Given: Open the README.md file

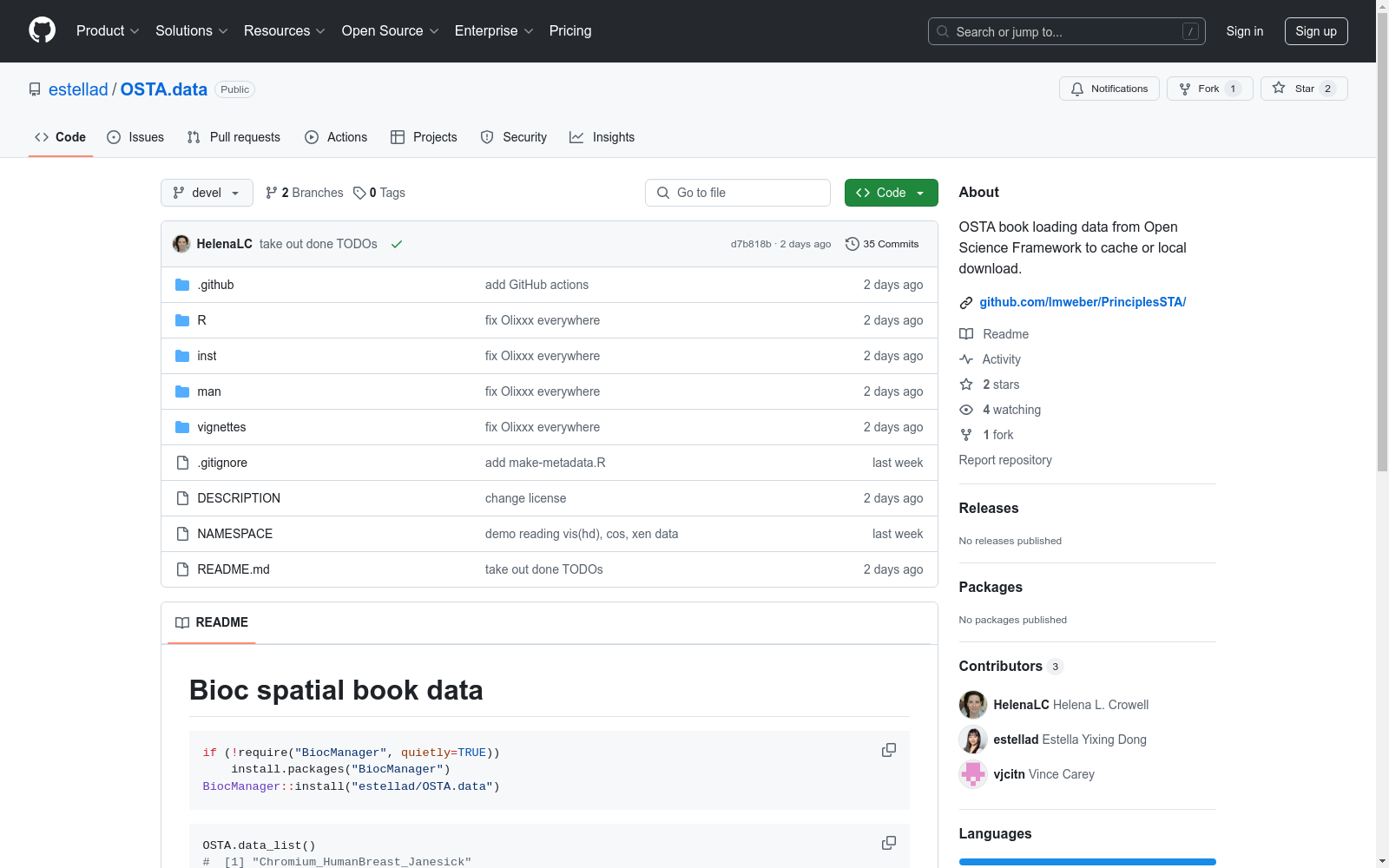Looking at the screenshot, I should (234, 569).
